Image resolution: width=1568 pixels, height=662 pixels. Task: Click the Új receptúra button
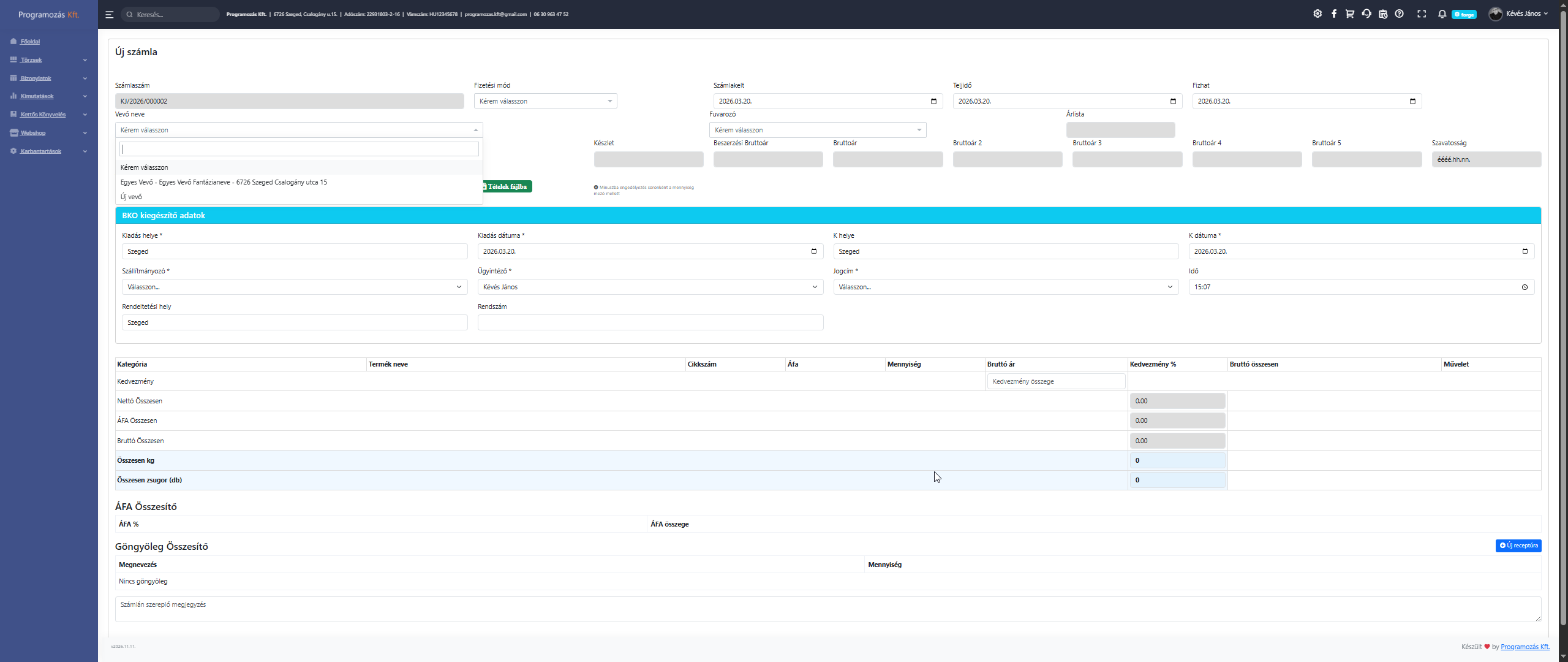1518,546
